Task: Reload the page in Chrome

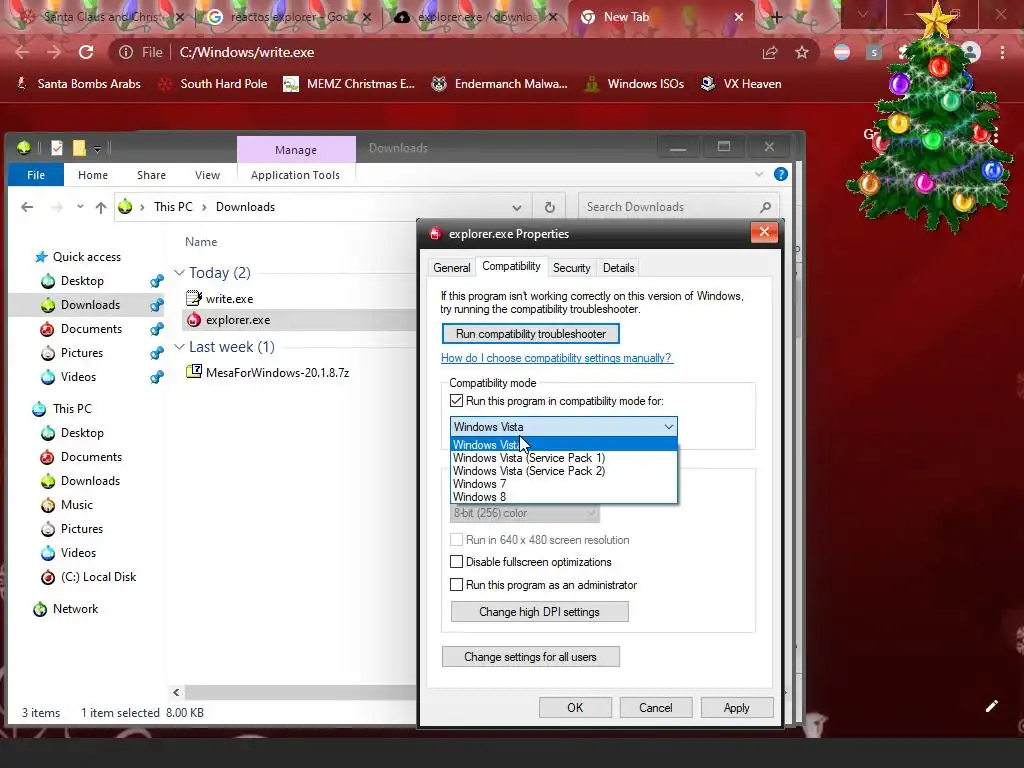Action: (x=86, y=52)
